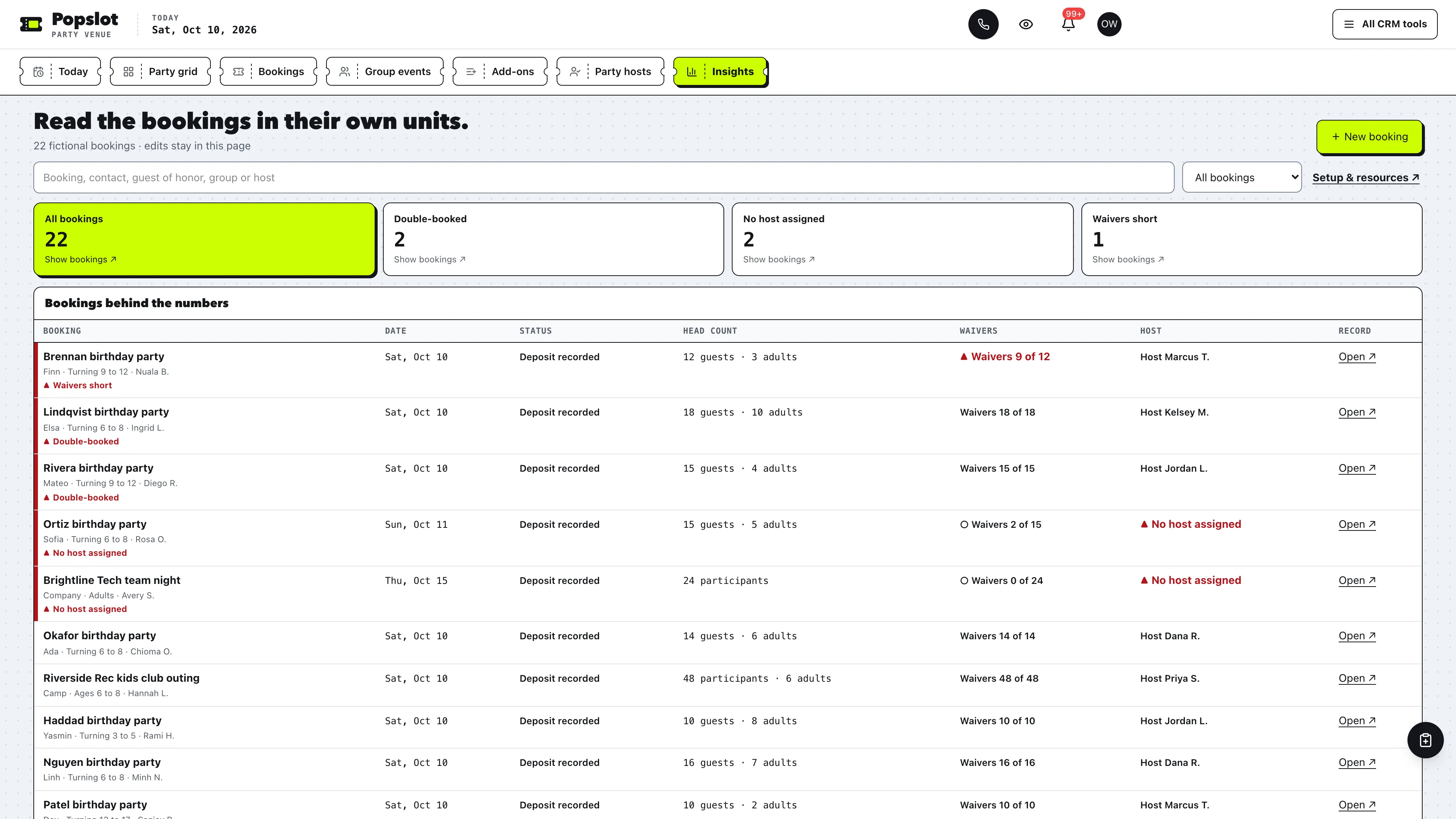
Task: Click the Popslot ticket logo
Action: 31,24
